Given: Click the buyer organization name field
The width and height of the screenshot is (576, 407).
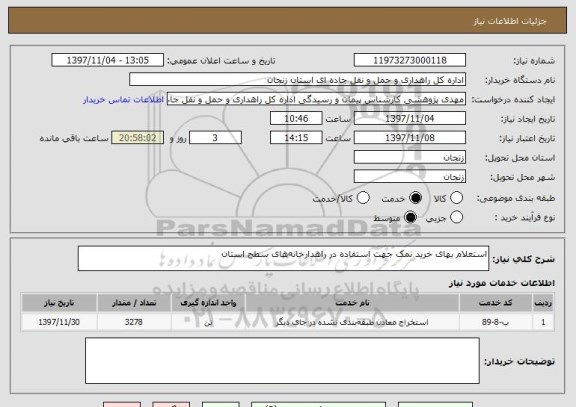Looking at the screenshot, I should click(298, 79).
